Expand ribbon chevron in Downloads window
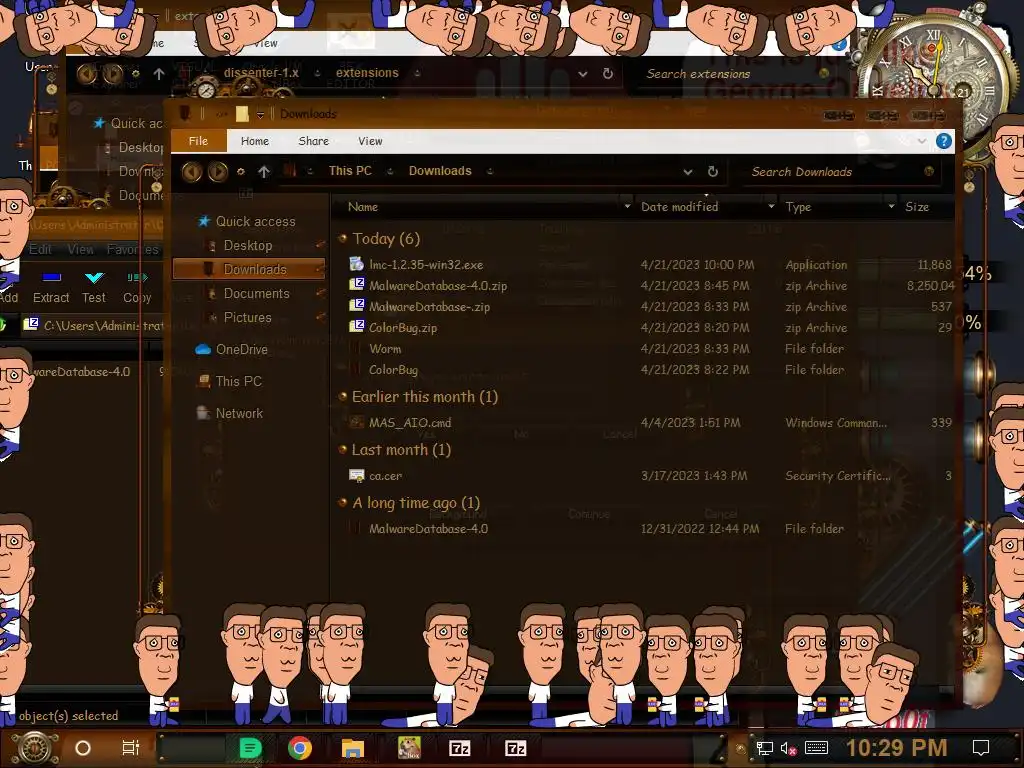Image resolution: width=1024 pixels, height=768 pixels. tap(921, 141)
